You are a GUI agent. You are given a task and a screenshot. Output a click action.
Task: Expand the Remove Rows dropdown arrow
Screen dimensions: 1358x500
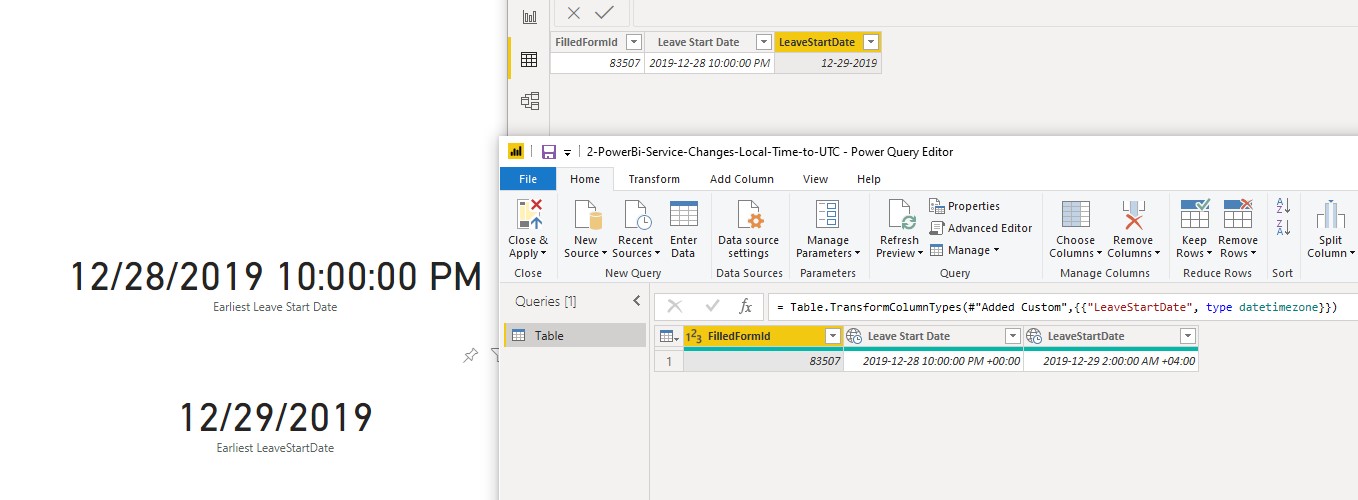pos(1252,254)
